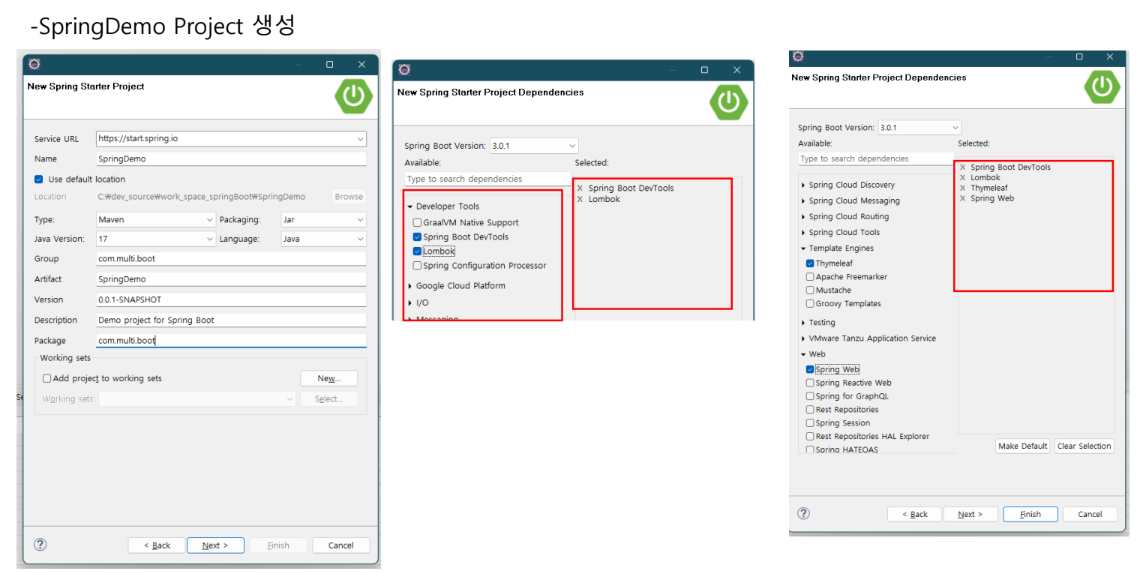Click Clear Selection button
This screenshot has height=573, width=1138.
point(1084,446)
